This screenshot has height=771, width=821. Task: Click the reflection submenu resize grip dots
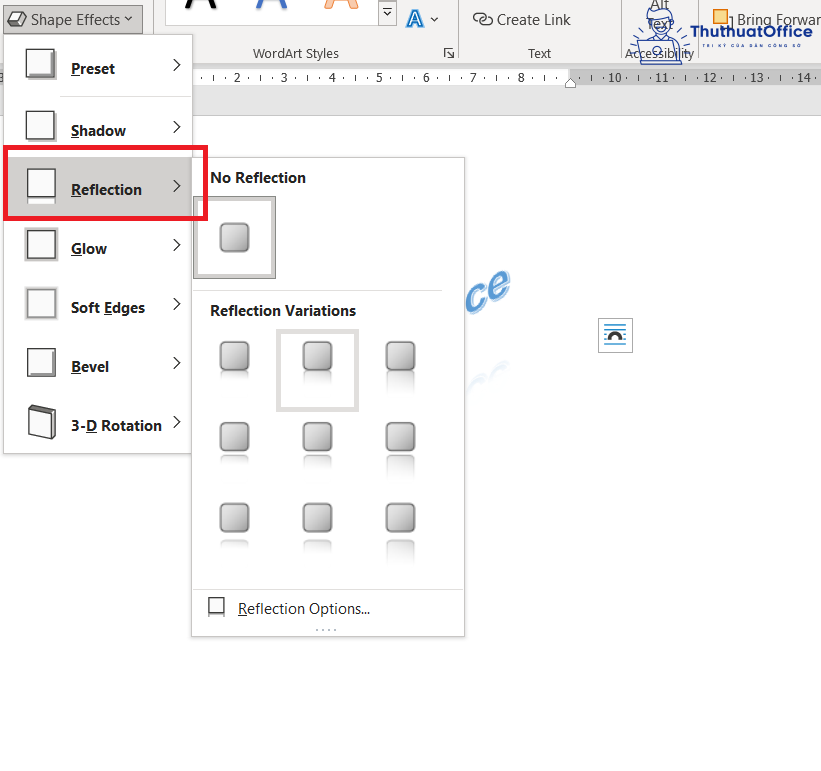click(x=326, y=630)
